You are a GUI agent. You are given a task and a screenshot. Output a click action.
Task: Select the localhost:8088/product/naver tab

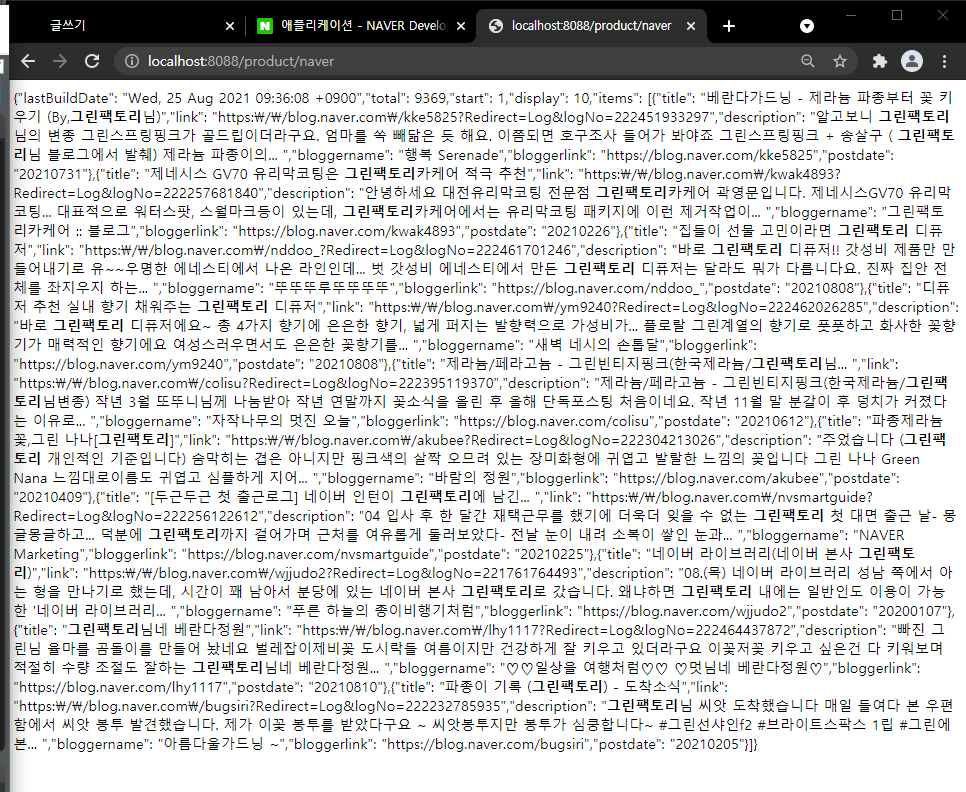591,26
